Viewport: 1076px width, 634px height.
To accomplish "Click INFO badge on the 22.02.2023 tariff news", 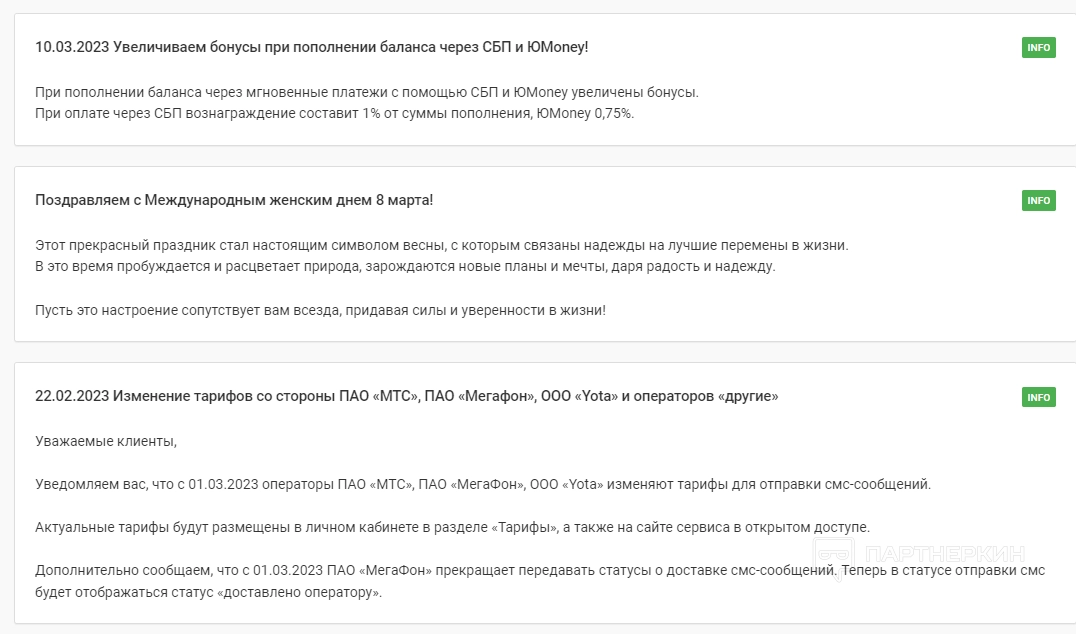I will coord(1038,397).
